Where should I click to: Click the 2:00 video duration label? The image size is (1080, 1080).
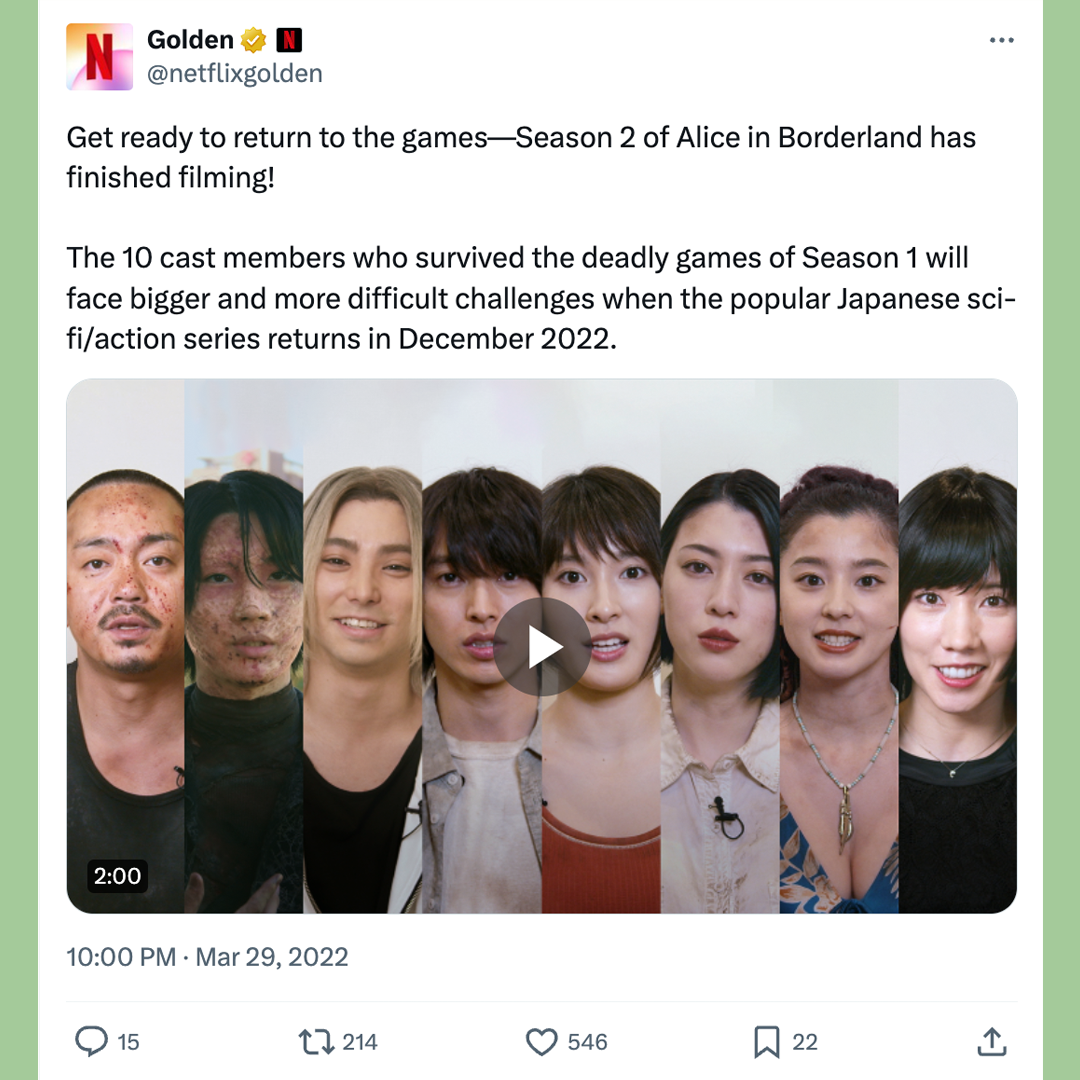tap(117, 875)
